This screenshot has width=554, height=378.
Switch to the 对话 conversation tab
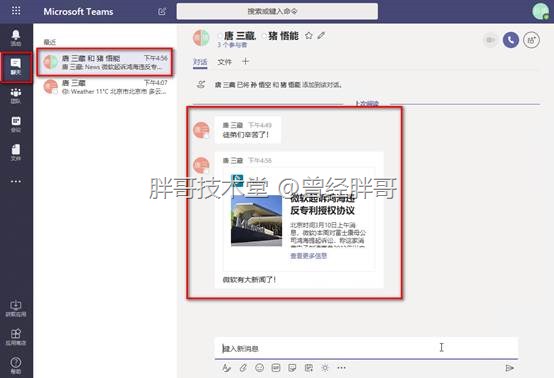pyautogui.click(x=200, y=62)
